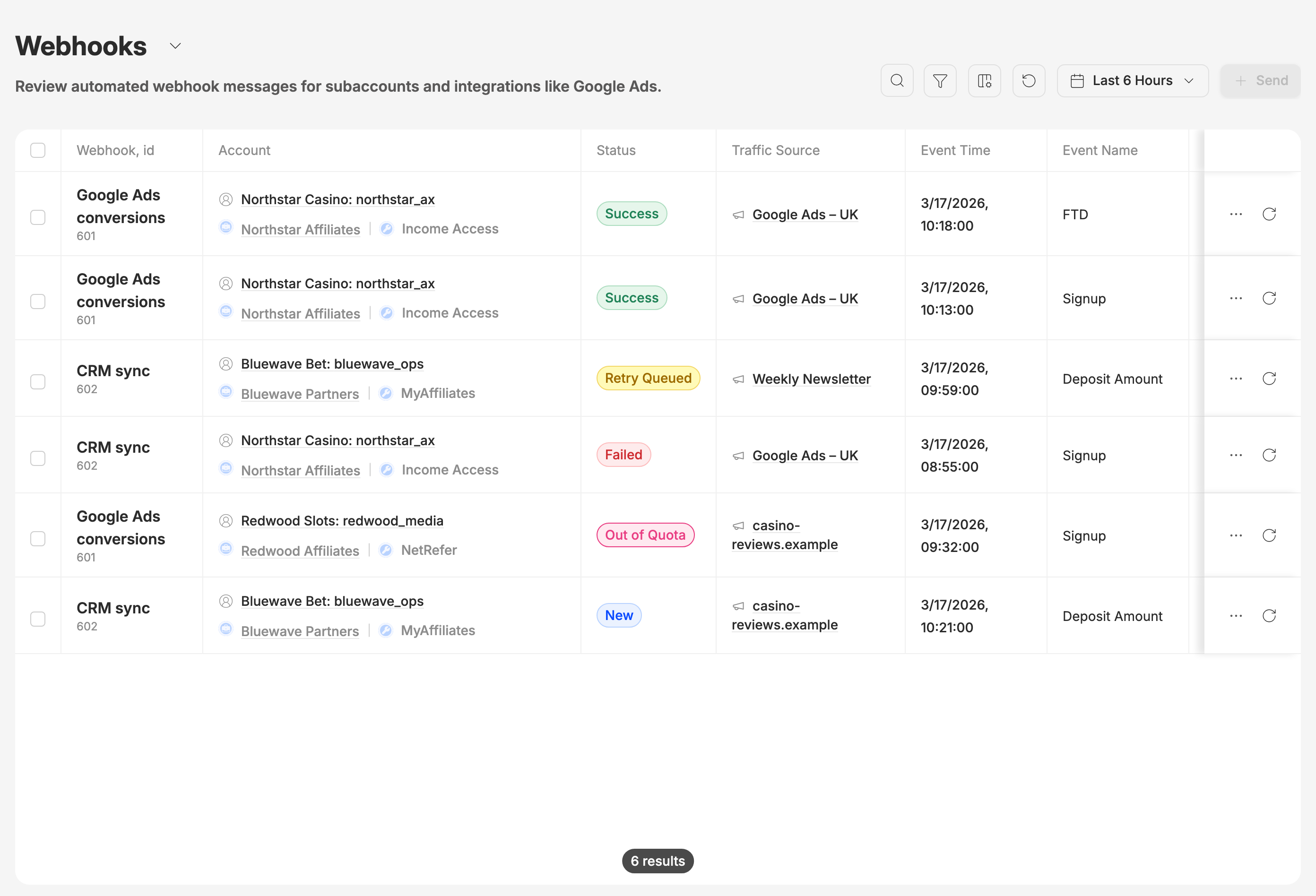Retry the Retry Queued webhook row

1269,379
